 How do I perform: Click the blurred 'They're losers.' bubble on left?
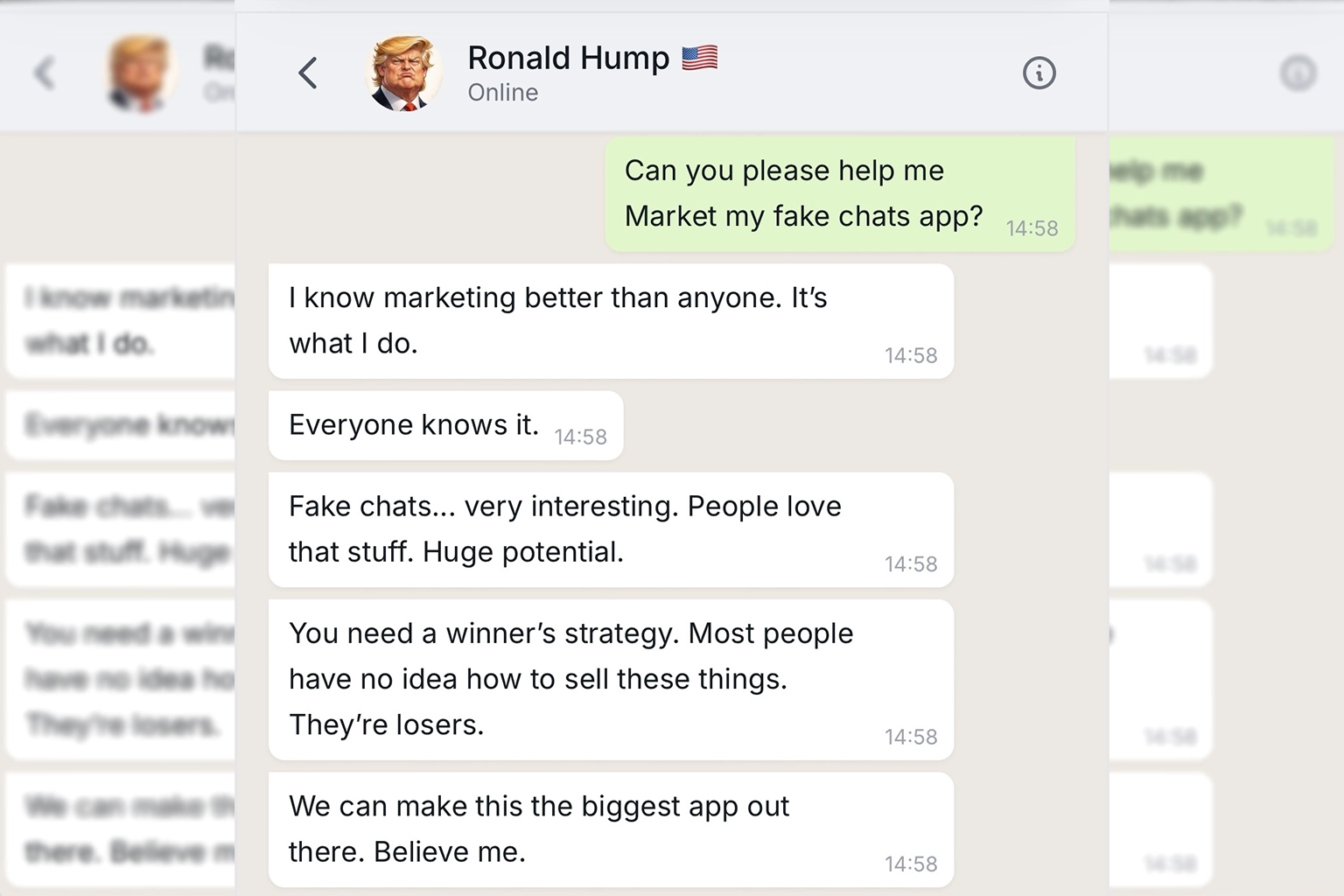tap(121, 679)
